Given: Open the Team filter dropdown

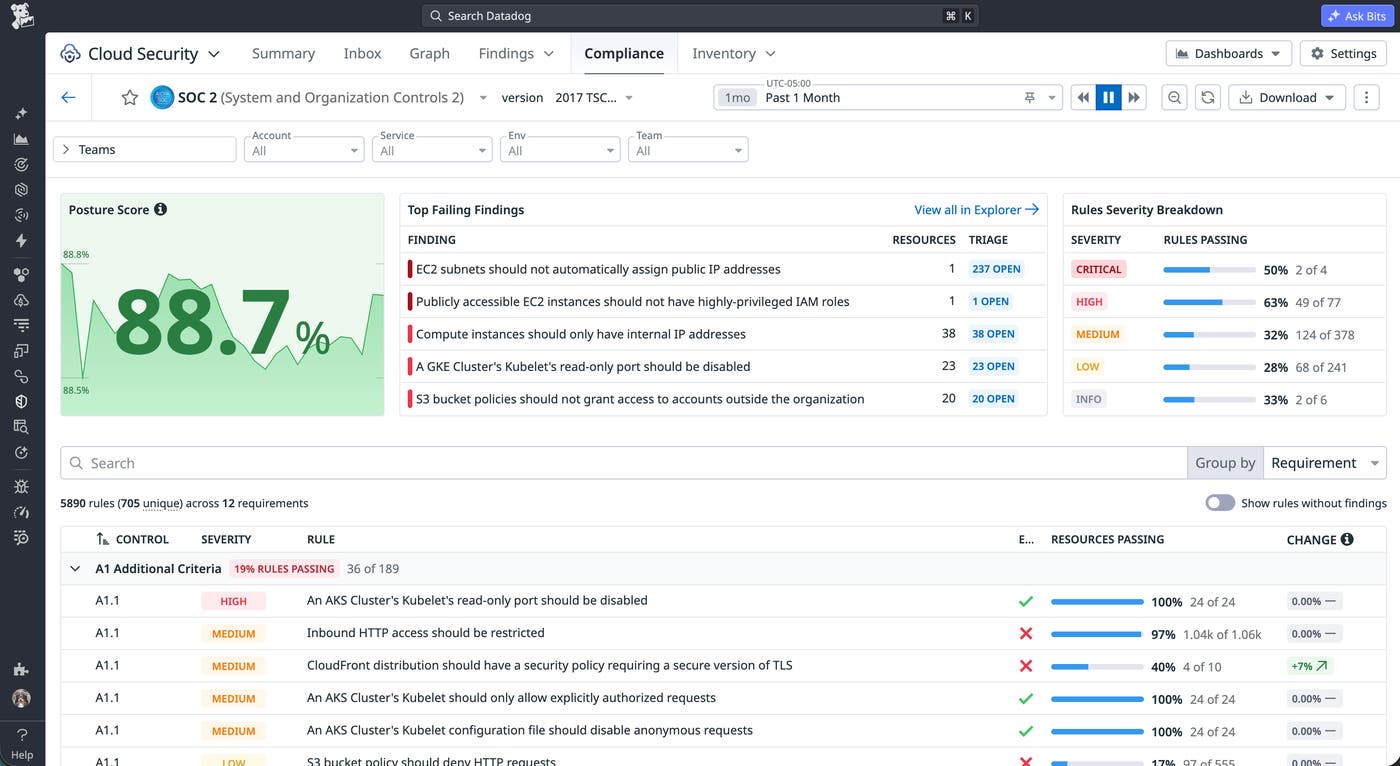Looking at the screenshot, I should (x=688, y=149).
